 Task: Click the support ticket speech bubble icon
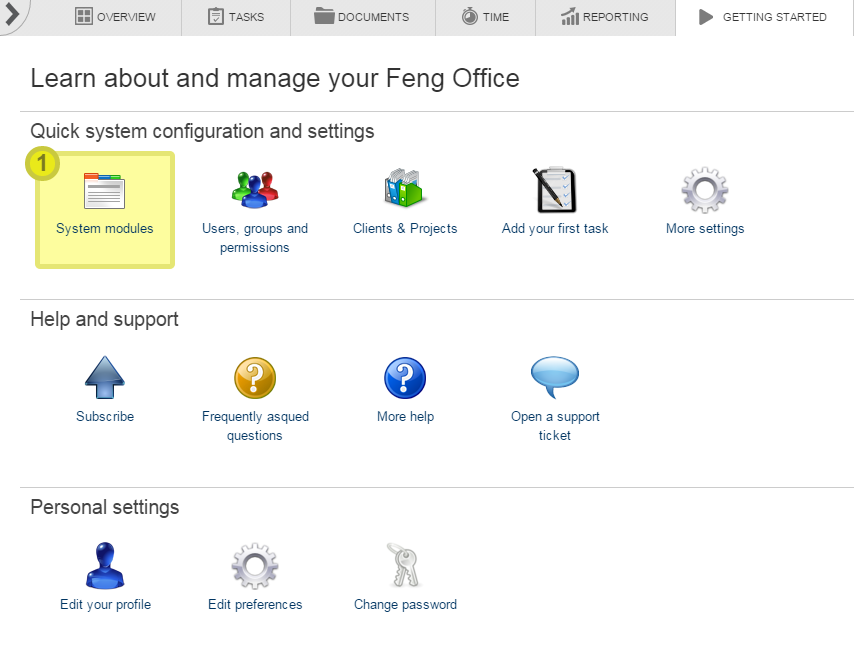(x=555, y=375)
